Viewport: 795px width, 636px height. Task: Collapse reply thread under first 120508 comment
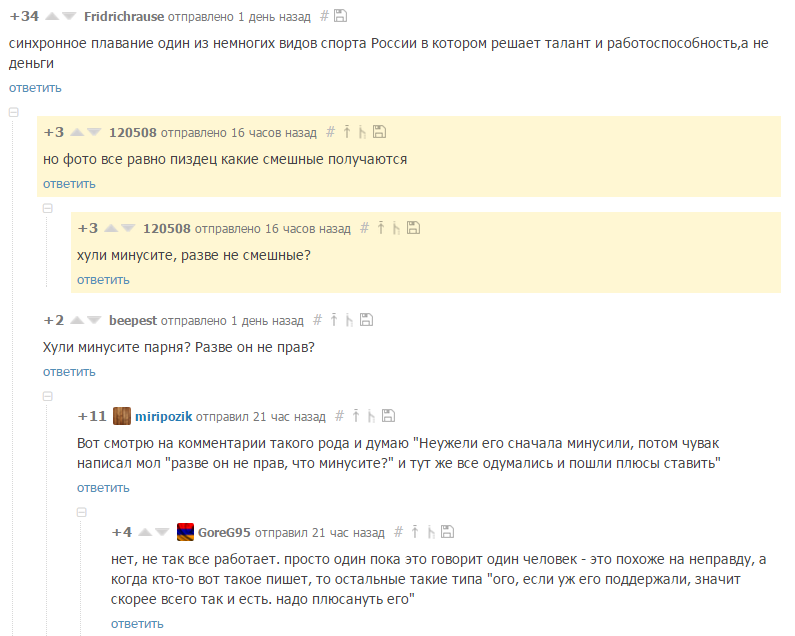(48, 208)
